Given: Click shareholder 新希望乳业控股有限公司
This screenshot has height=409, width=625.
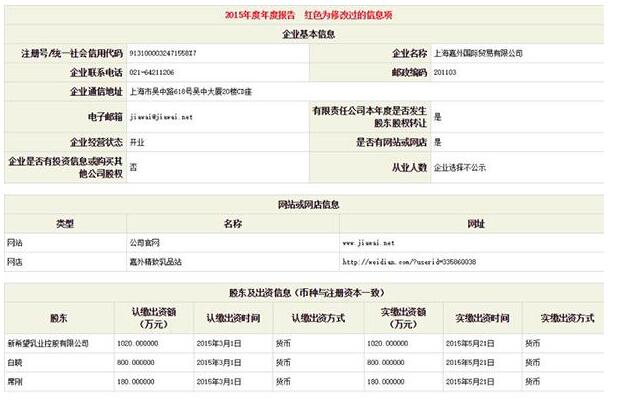Looking at the screenshot, I should point(48,343).
